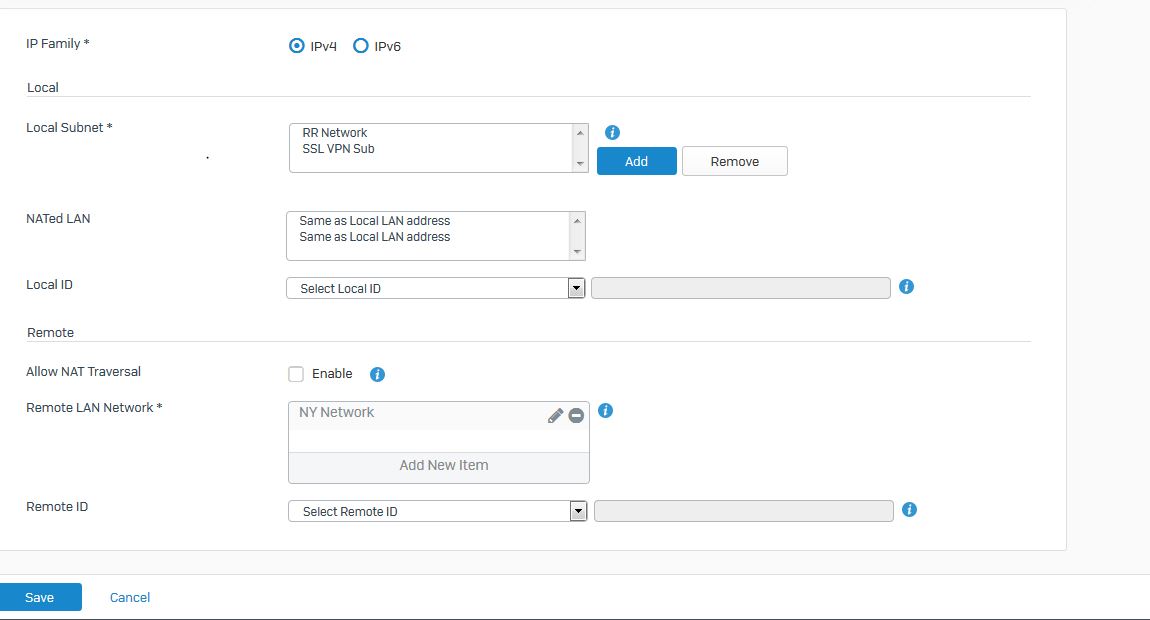The height and width of the screenshot is (620, 1150).
Task: Click Add button for Local Subnet
Action: [636, 161]
